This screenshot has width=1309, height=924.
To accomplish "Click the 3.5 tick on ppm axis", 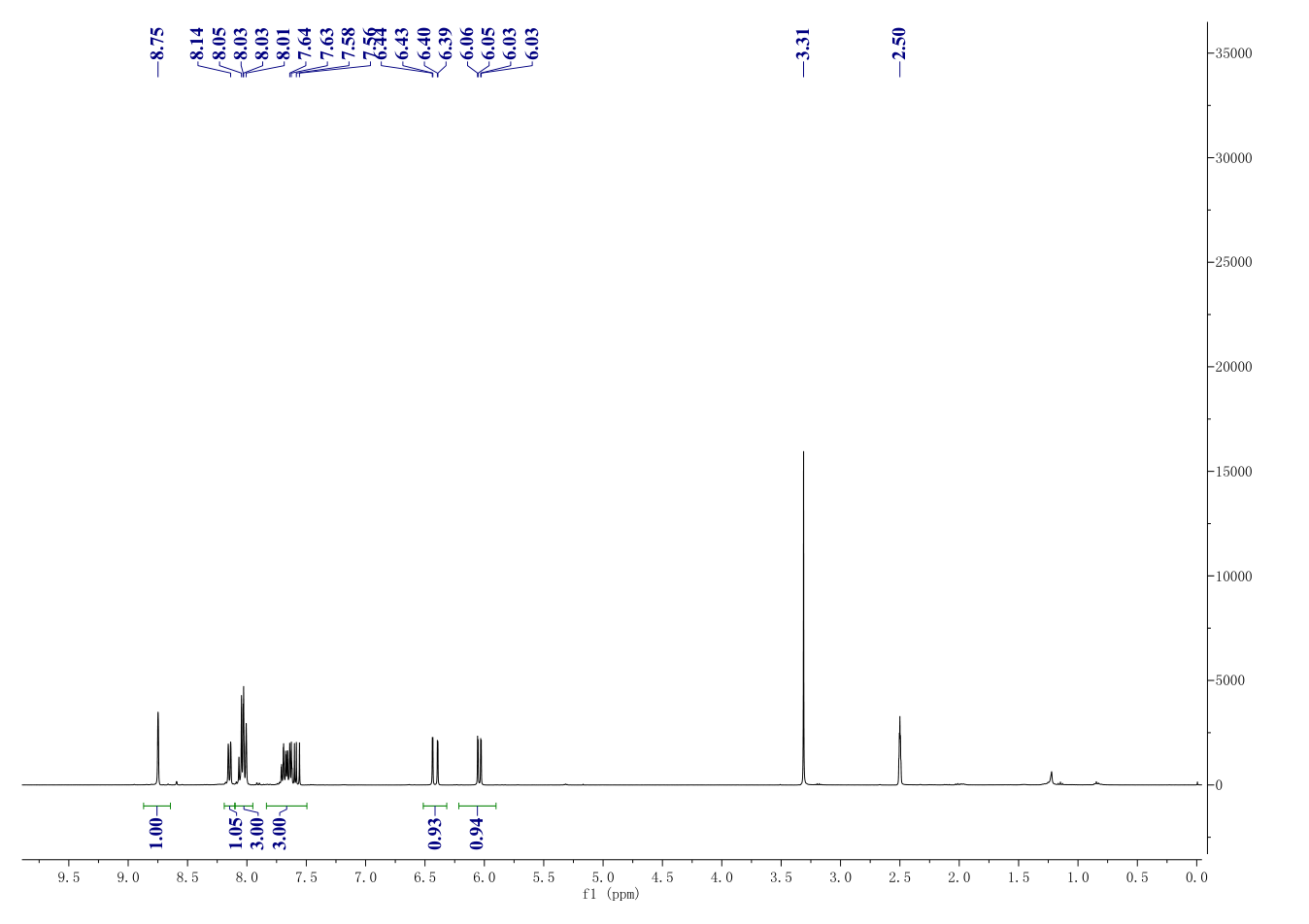I will [x=781, y=877].
